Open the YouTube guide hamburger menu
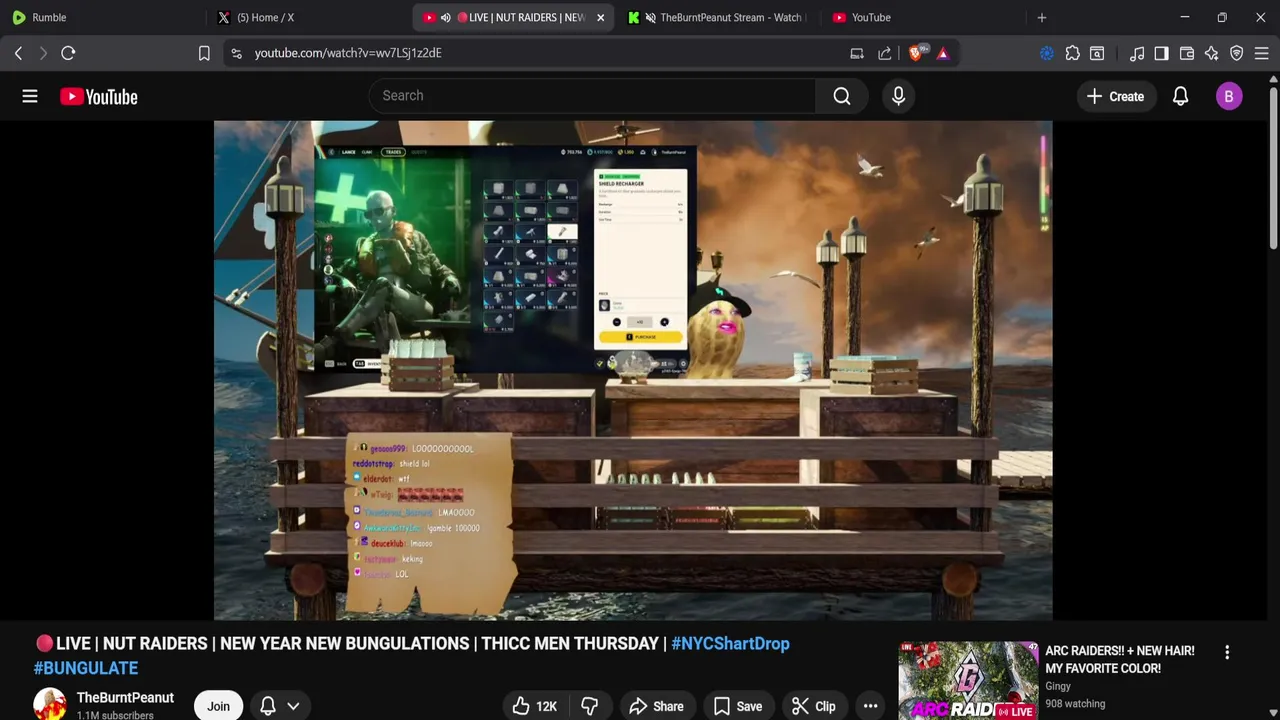Screen dimensions: 1280x720 (30, 96)
